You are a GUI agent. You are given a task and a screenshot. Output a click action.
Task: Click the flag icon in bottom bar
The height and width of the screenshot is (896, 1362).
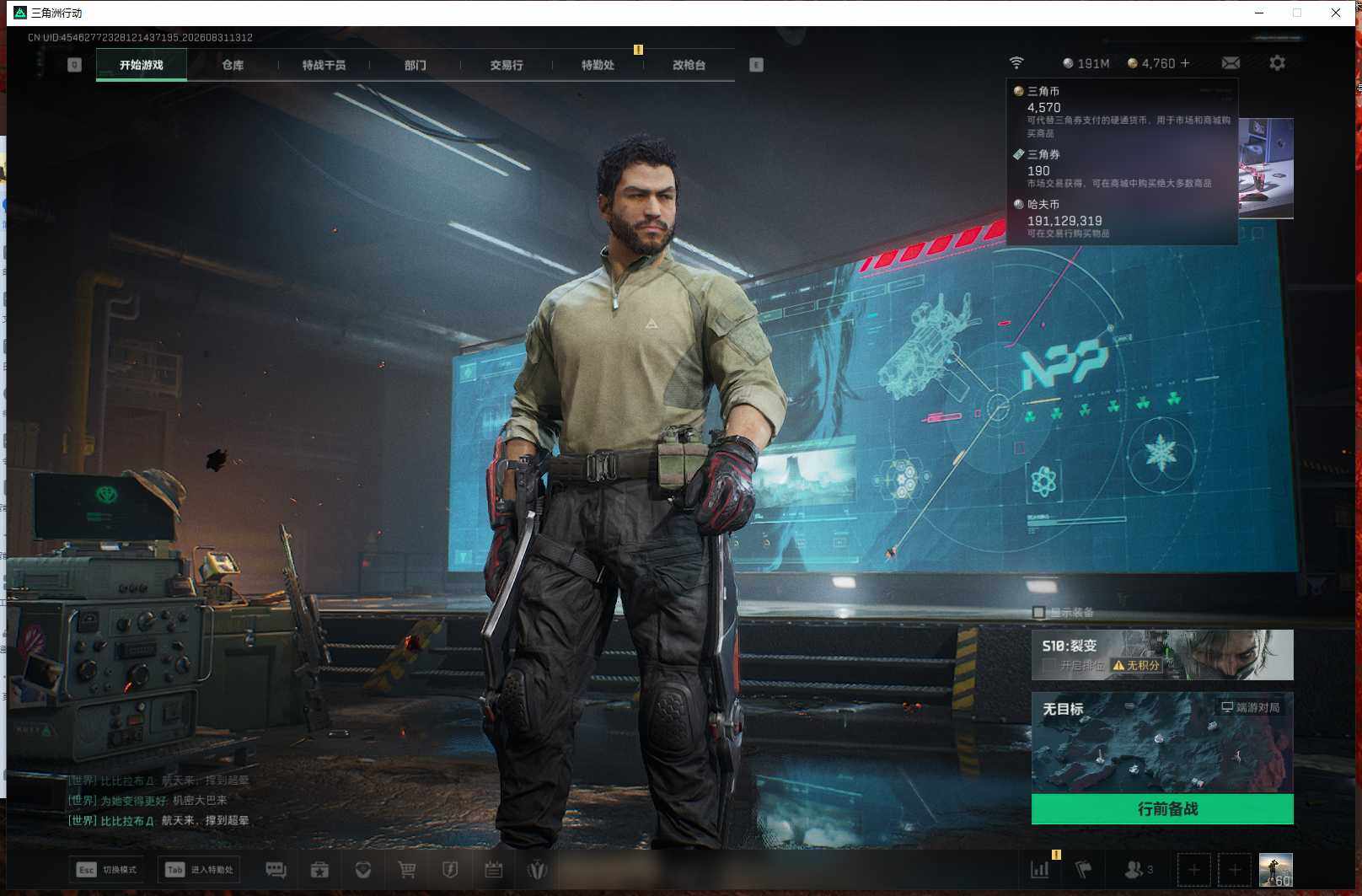coord(1084,870)
